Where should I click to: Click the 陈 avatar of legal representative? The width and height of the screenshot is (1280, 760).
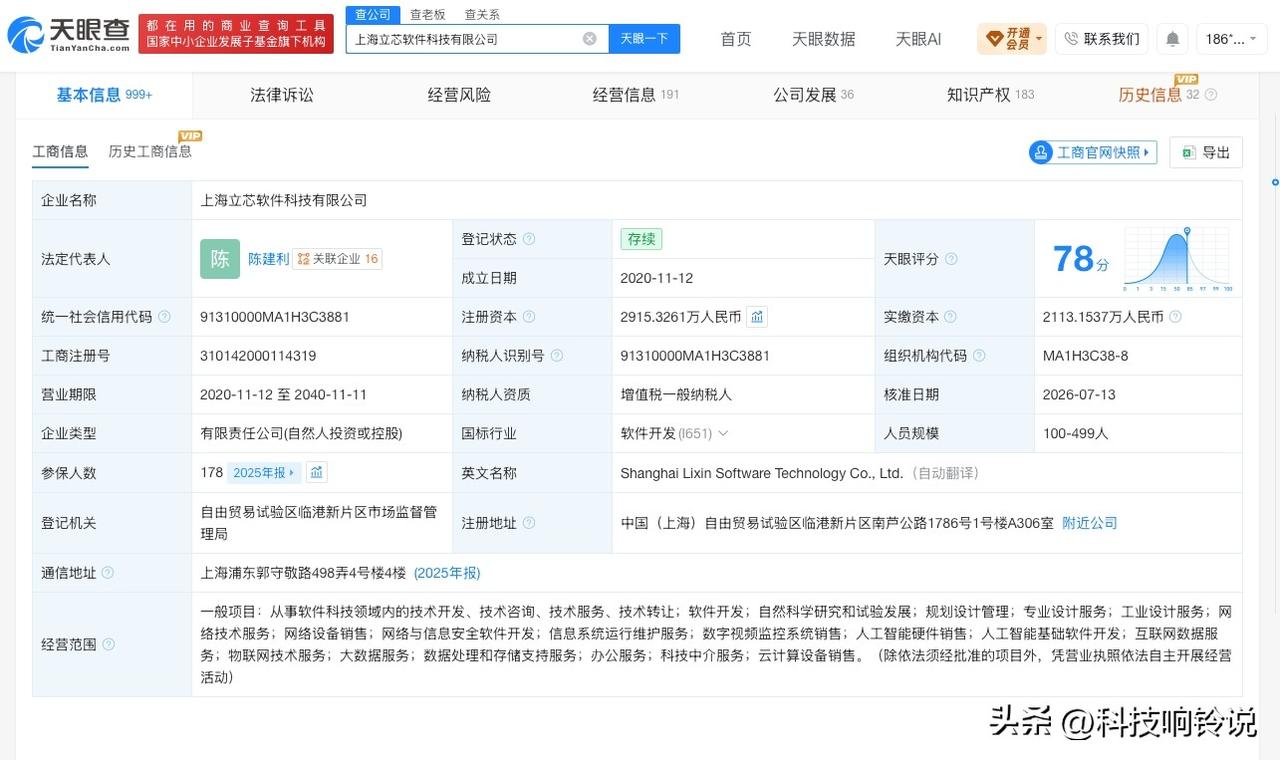pyautogui.click(x=220, y=259)
